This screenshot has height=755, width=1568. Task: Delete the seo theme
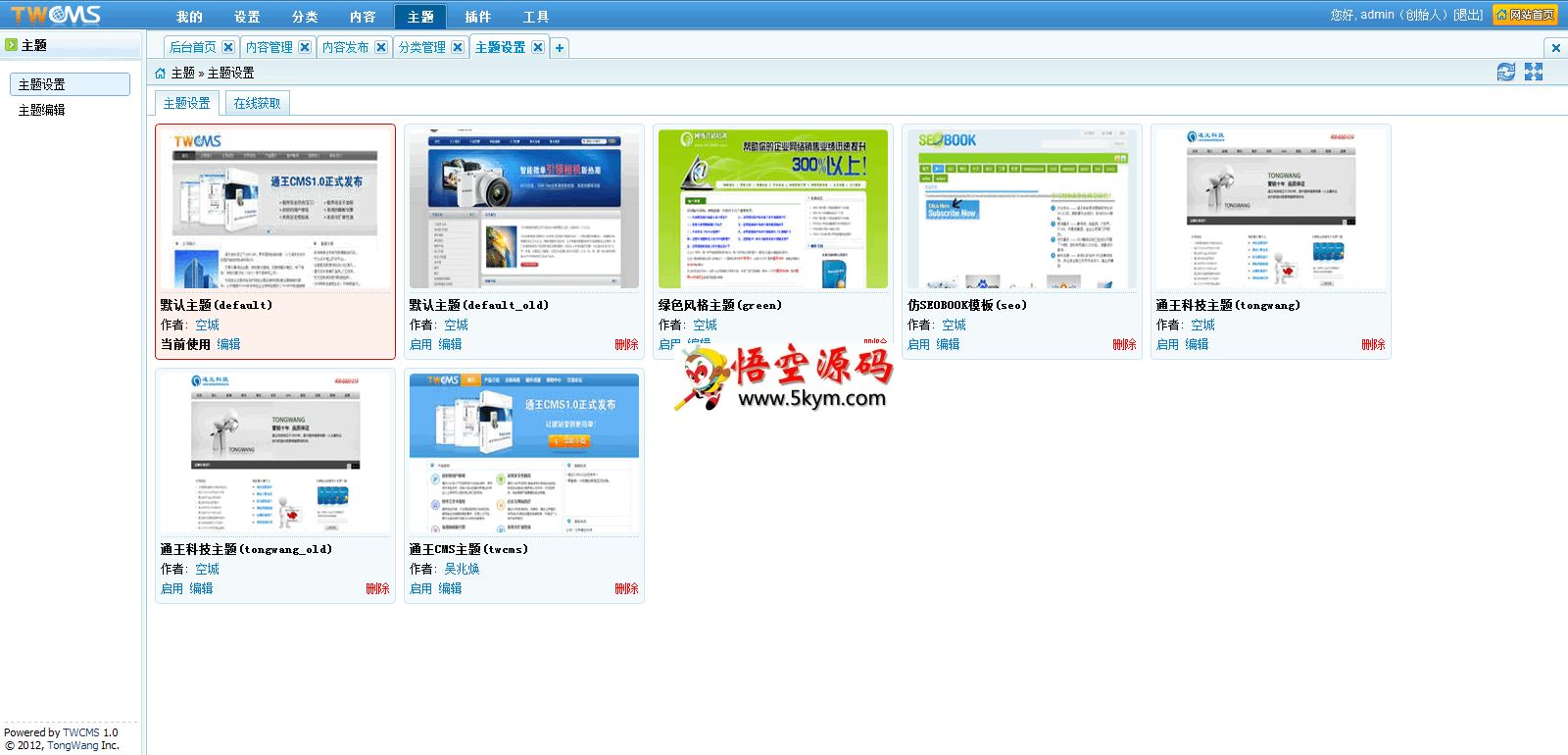coord(1124,344)
